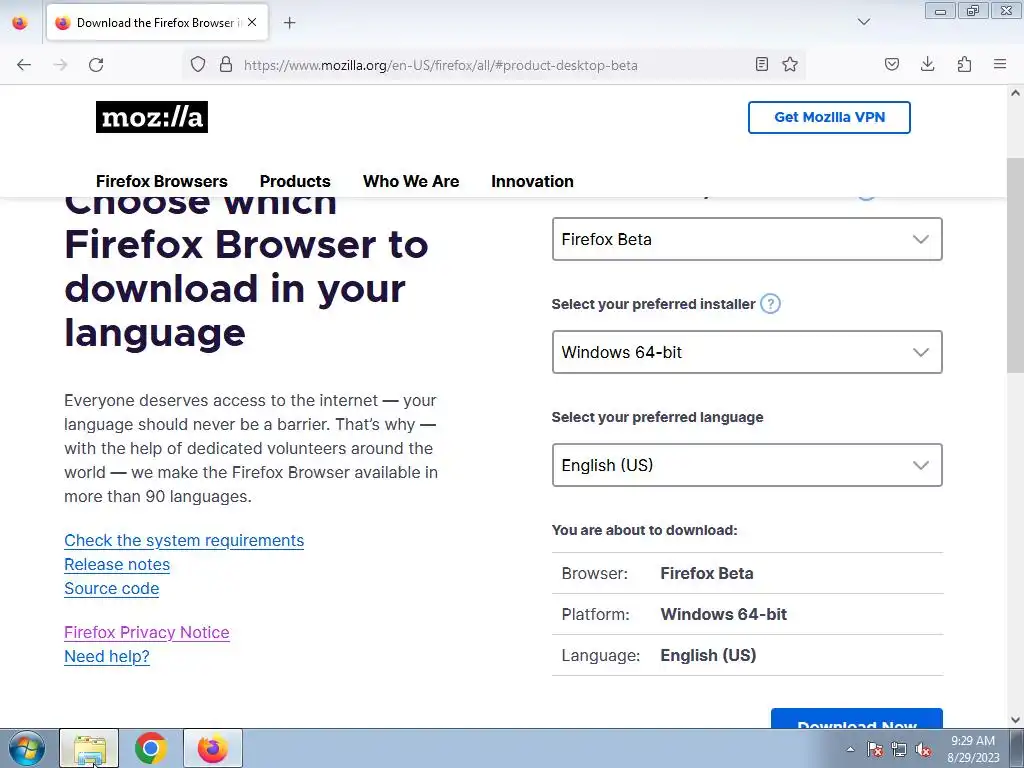Launch Google Chrome from taskbar
Screen dimensions: 1024x768
point(151,748)
